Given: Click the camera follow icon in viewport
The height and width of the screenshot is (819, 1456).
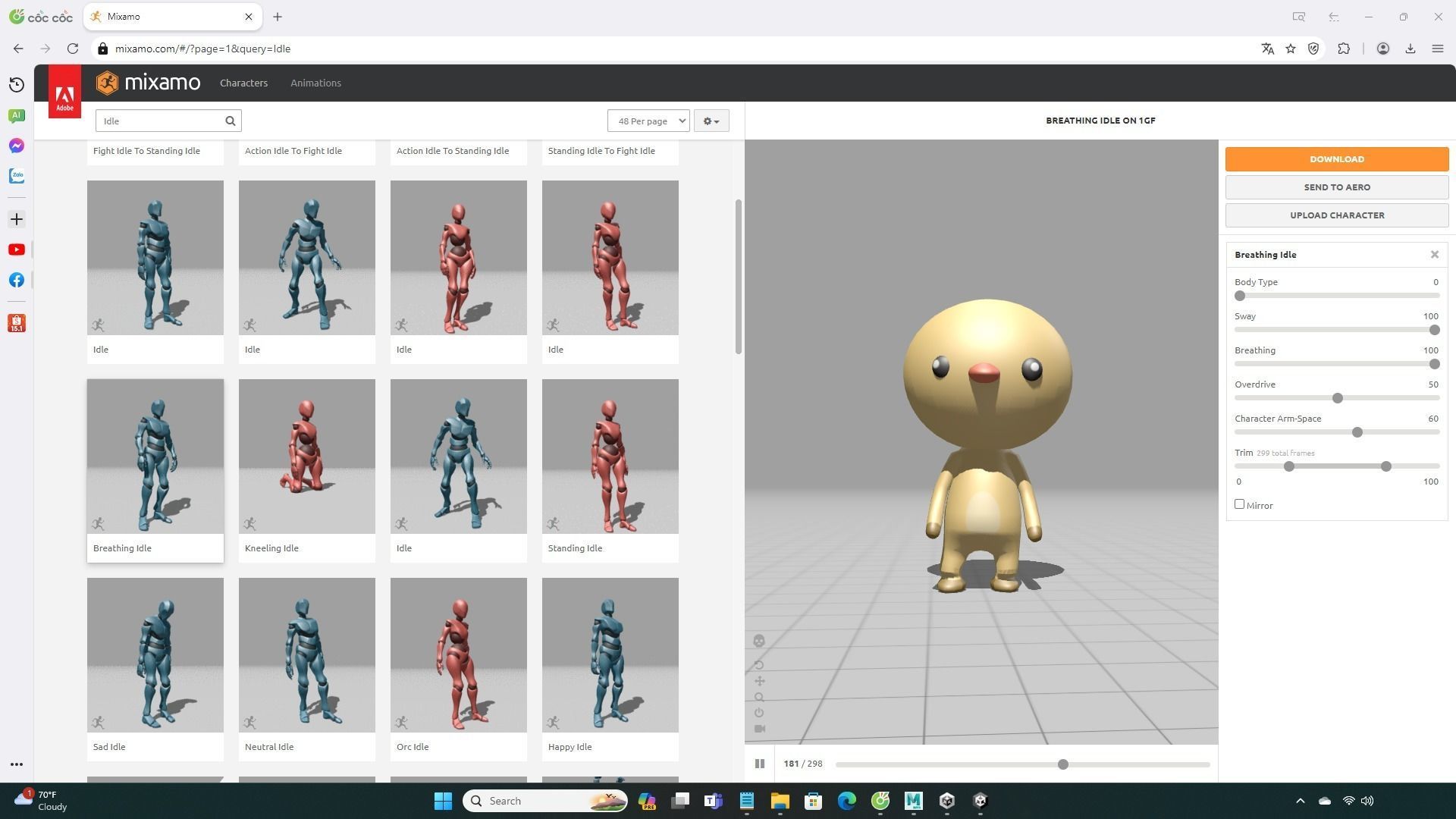Looking at the screenshot, I should 759,729.
